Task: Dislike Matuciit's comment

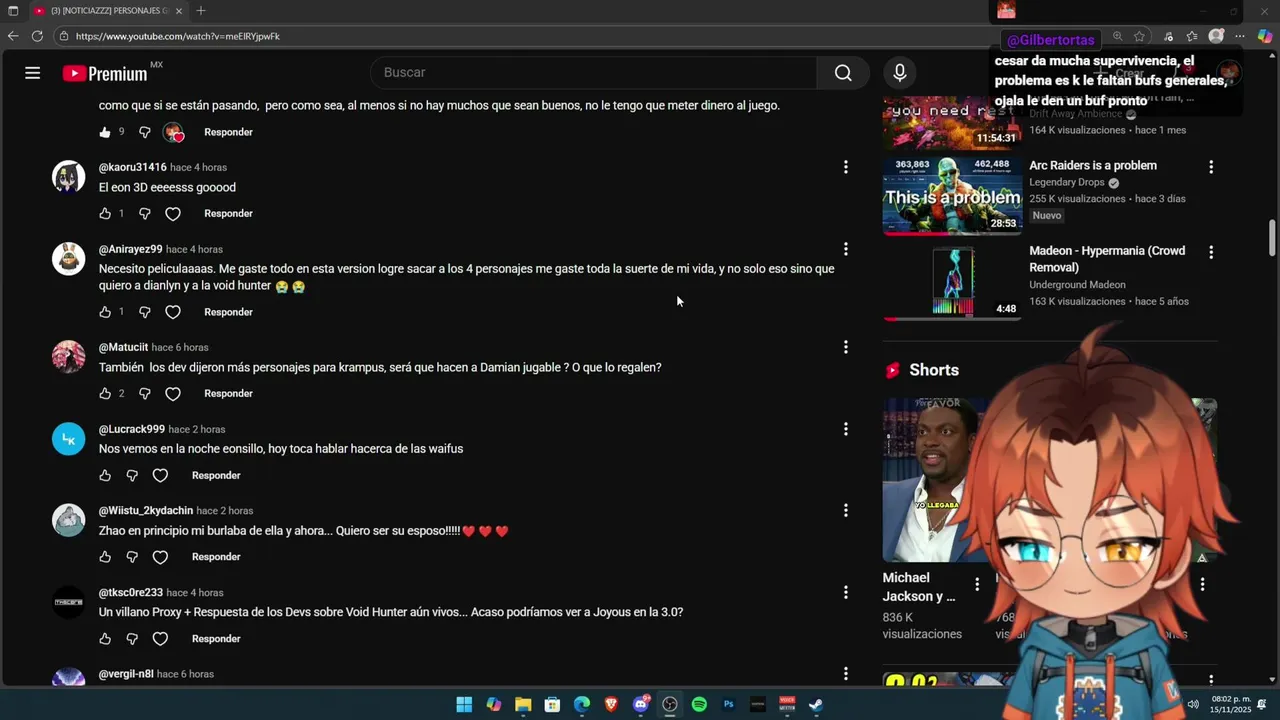Action: tap(144, 394)
